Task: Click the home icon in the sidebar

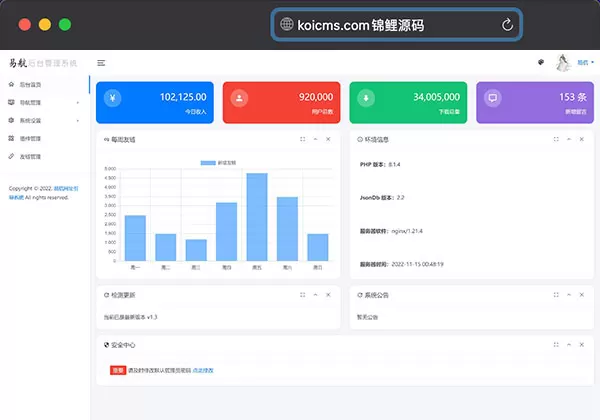Action: pos(11,84)
